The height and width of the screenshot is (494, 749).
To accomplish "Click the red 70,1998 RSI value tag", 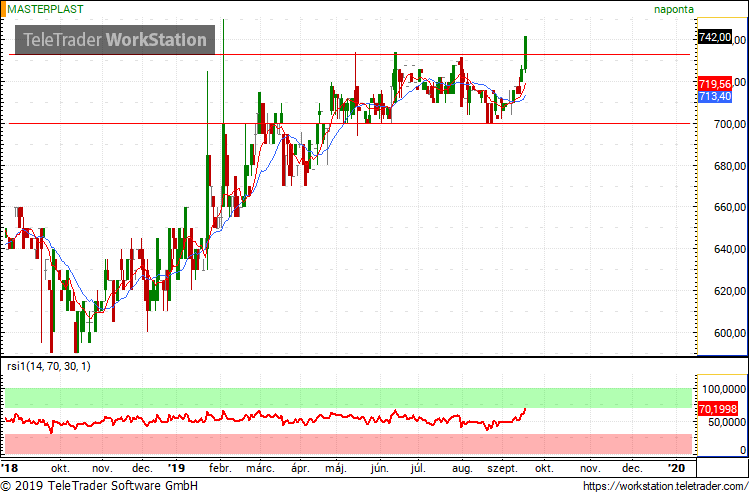I will [717, 409].
